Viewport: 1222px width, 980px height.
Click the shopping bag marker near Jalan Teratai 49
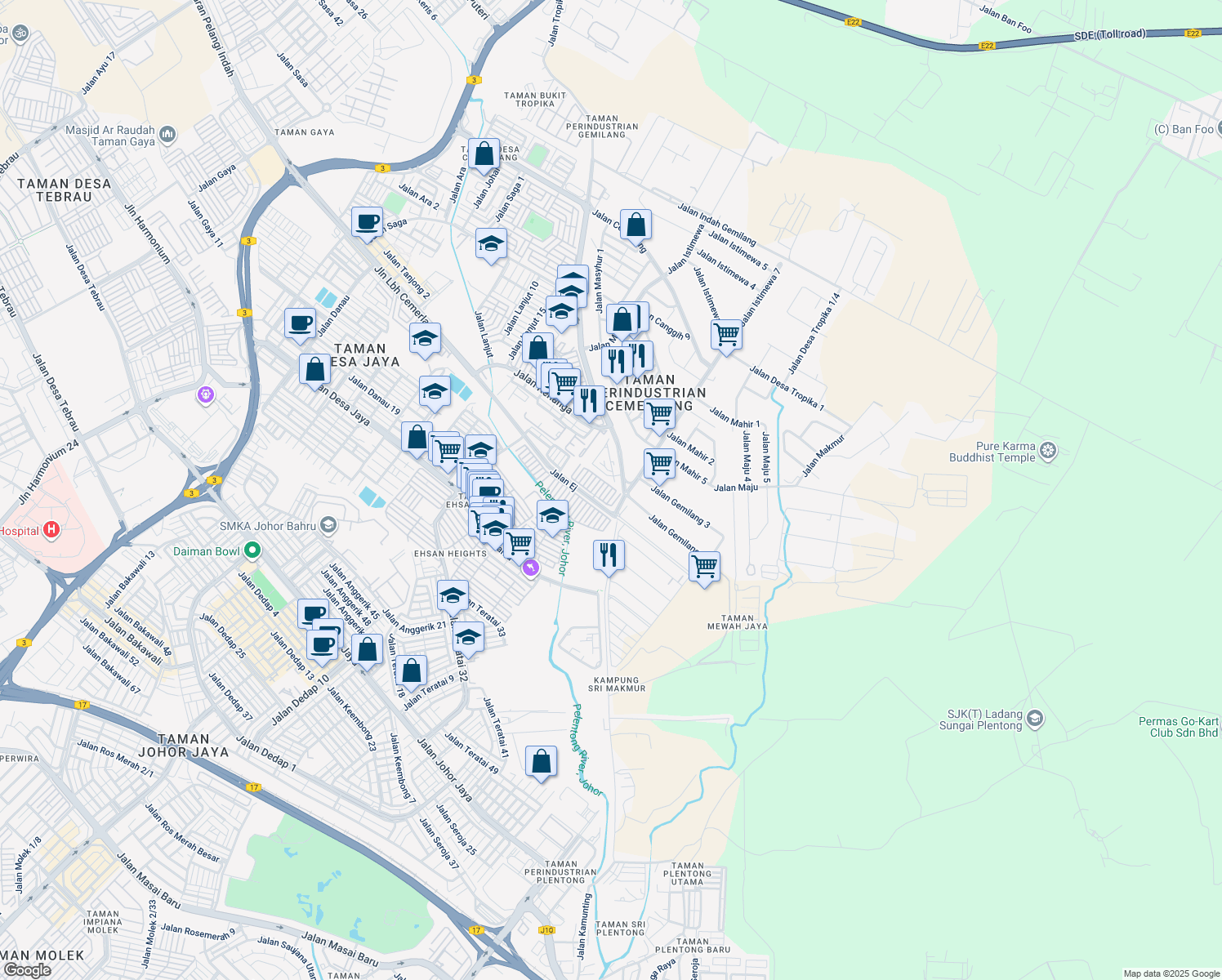click(x=541, y=762)
